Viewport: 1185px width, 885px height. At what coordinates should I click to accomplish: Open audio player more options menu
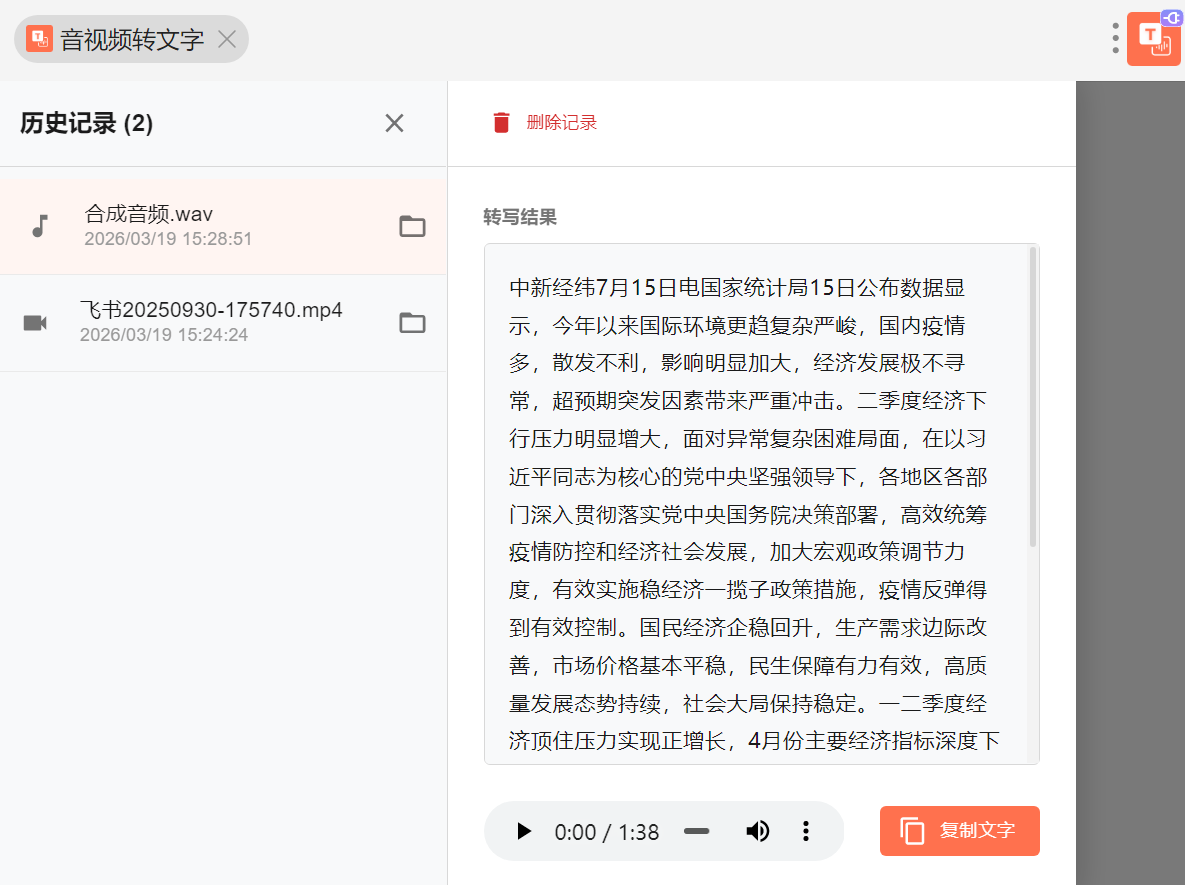[x=806, y=831]
